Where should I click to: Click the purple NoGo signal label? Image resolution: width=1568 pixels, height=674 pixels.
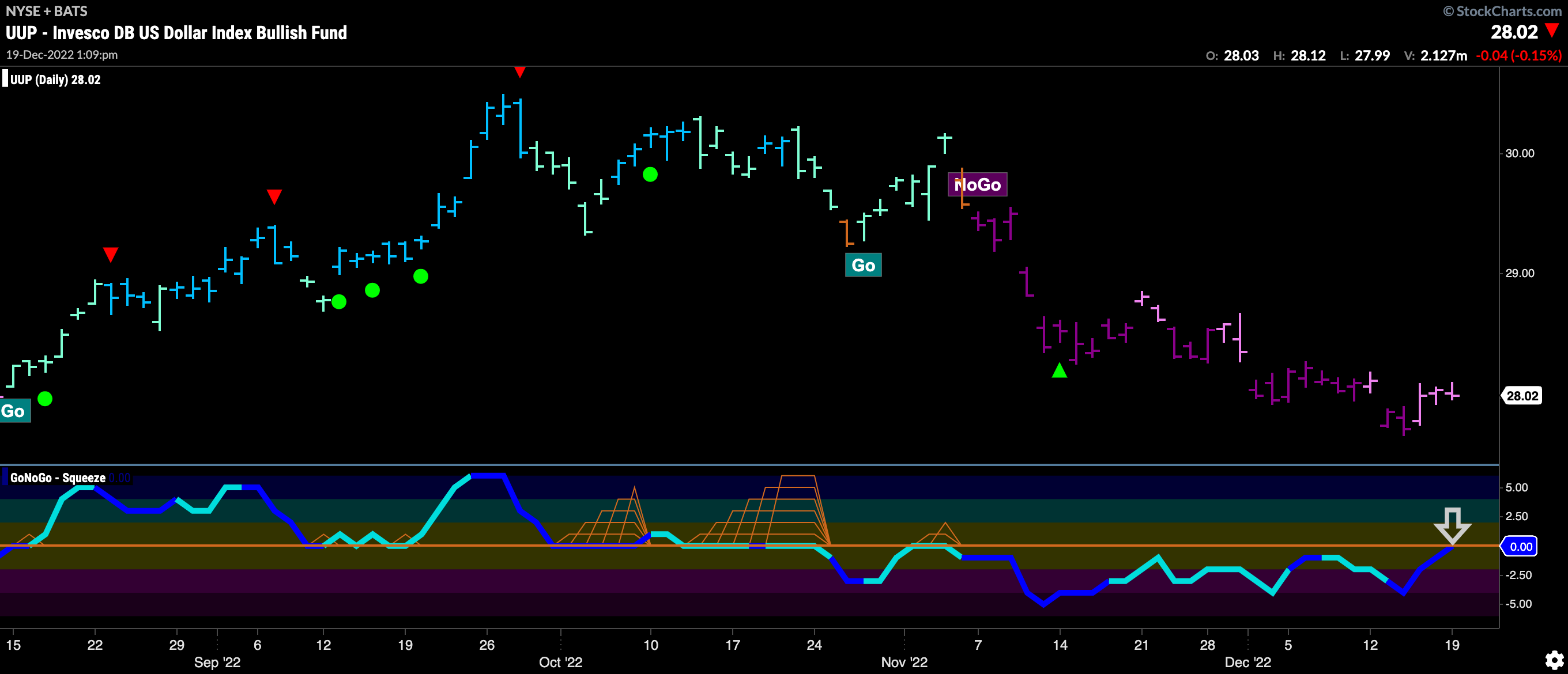coord(978,184)
